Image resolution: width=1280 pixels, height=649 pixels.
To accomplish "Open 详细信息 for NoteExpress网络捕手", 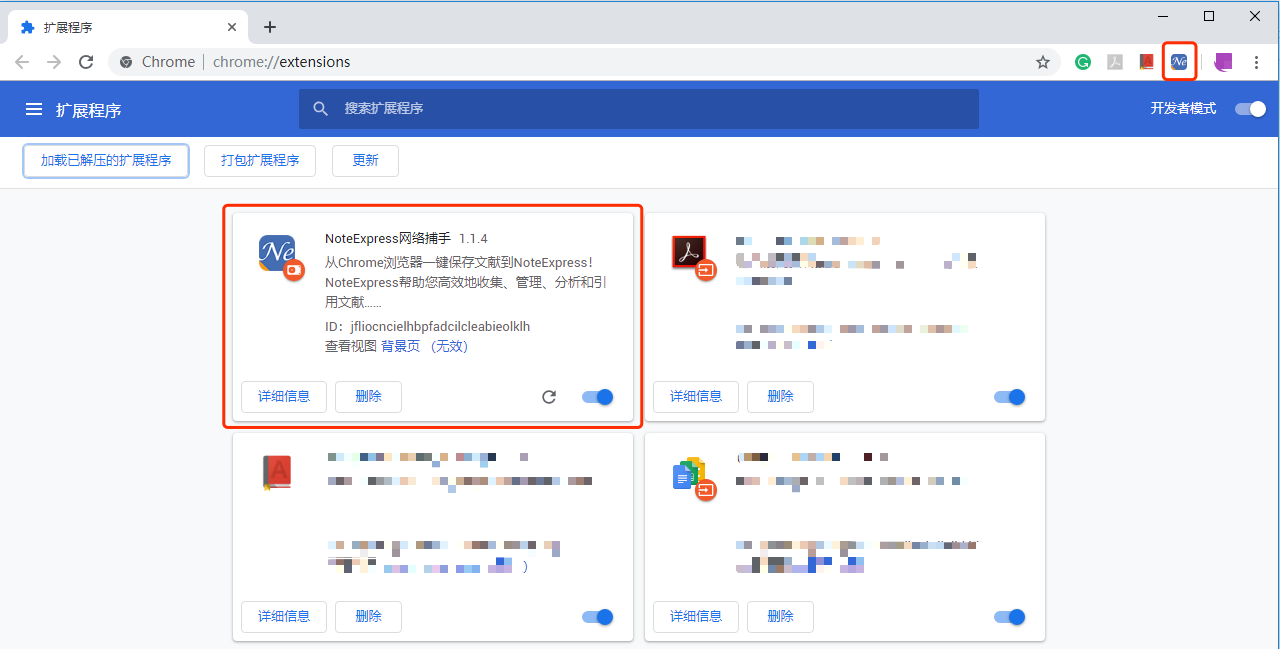I will coord(284,396).
